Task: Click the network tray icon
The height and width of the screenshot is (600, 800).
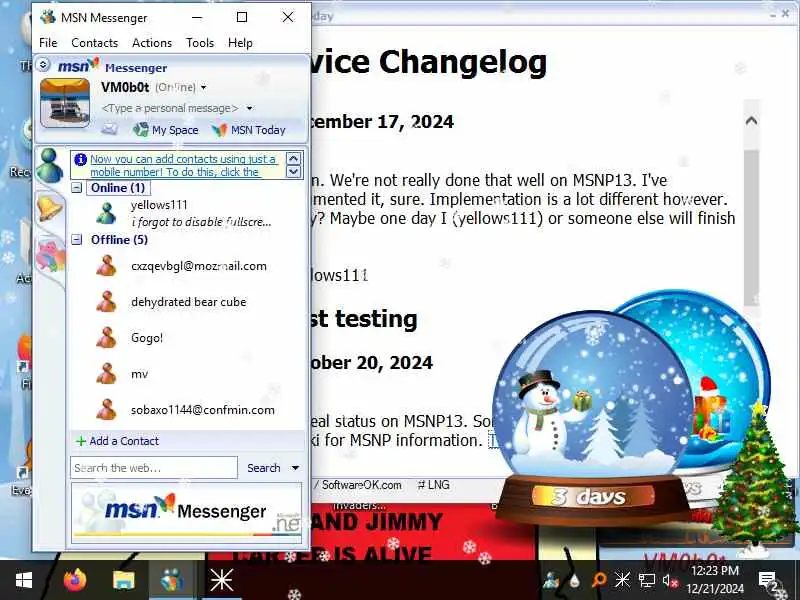Action: pos(647,581)
